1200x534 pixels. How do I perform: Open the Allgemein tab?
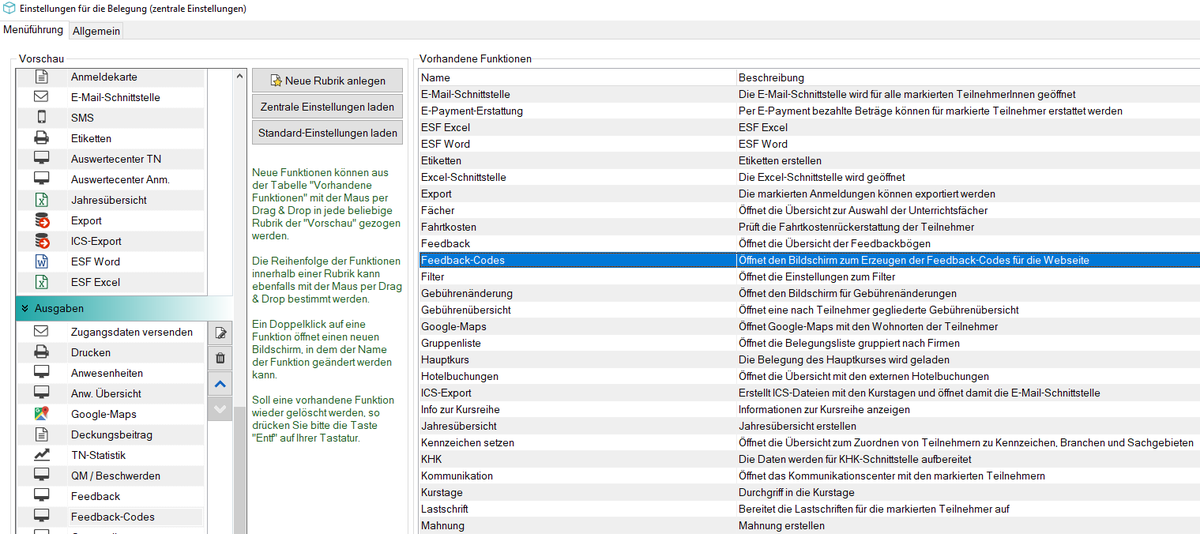pos(96,31)
